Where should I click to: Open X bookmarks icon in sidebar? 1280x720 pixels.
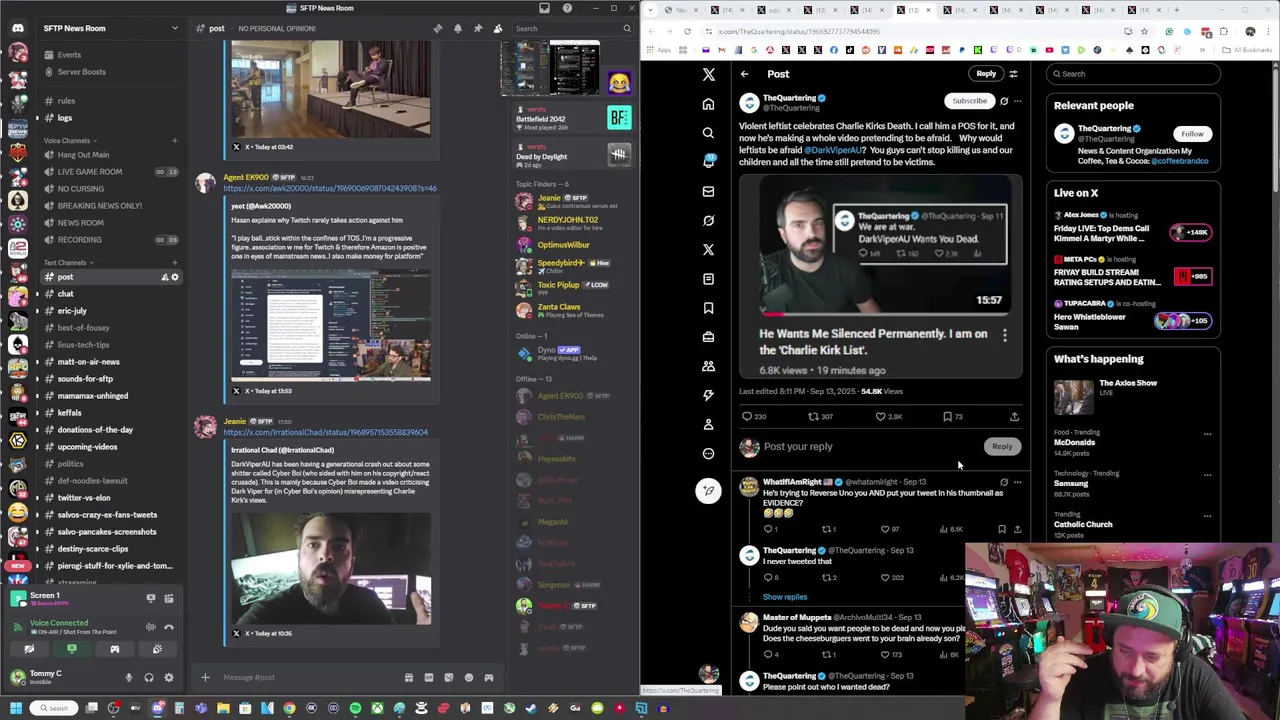point(708,308)
